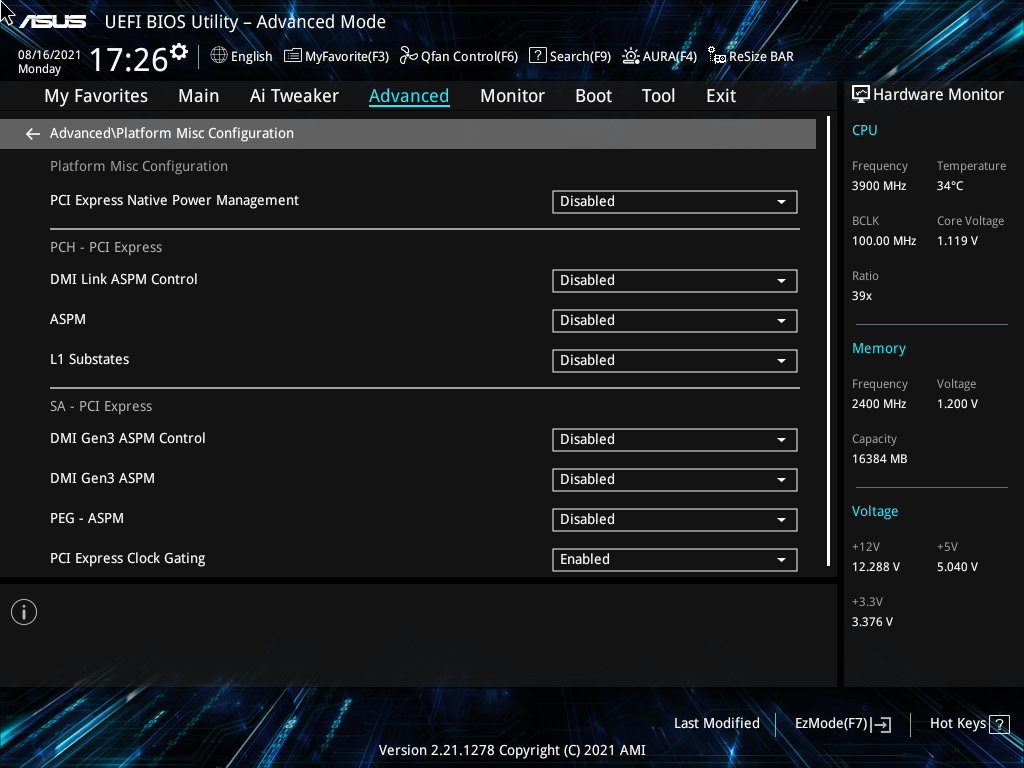Switch to My Favorites tab
The height and width of the screenshot is (768, 1024).
point(96,96)
